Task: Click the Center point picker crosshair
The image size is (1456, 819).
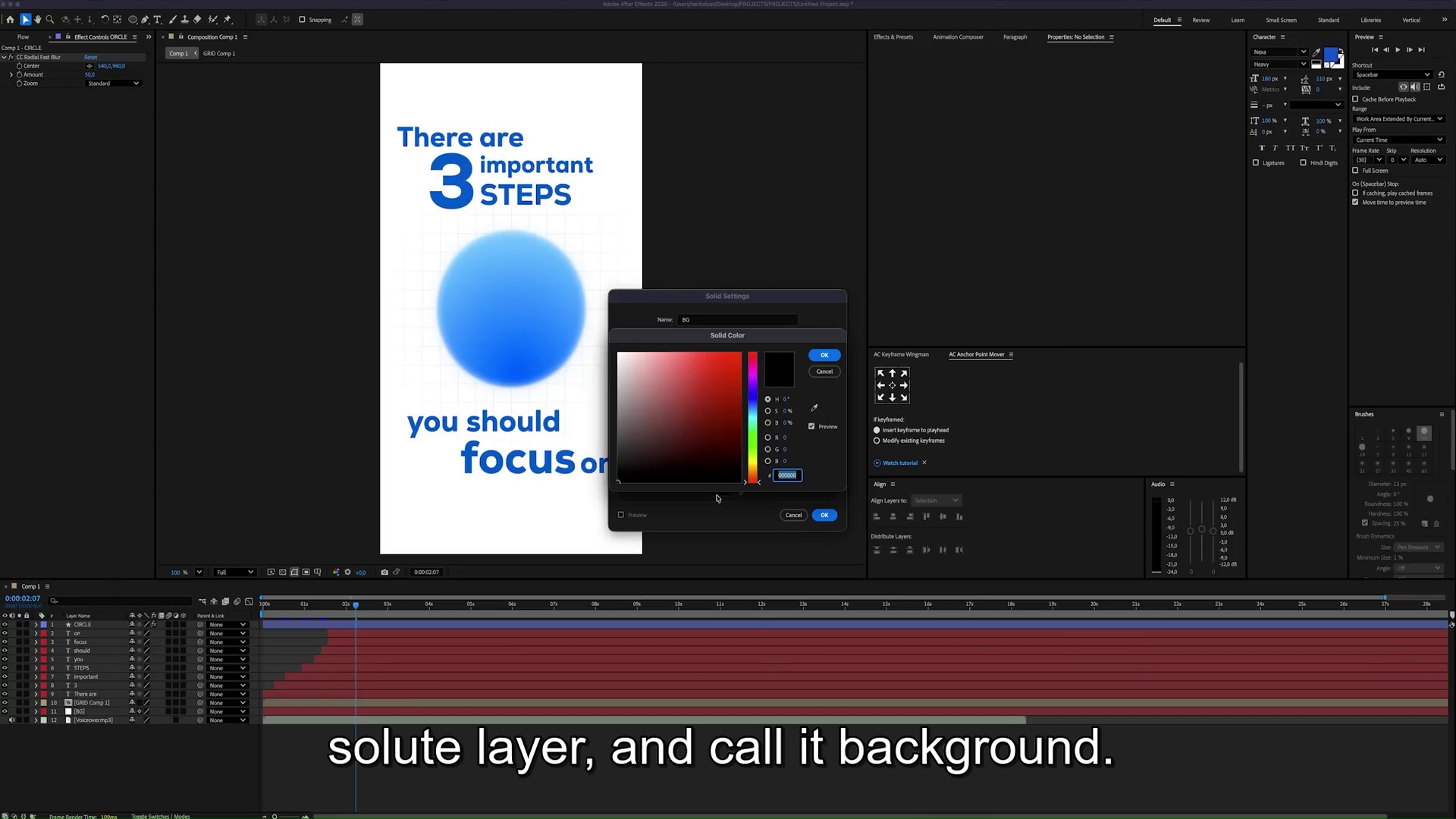Action: 89,66
